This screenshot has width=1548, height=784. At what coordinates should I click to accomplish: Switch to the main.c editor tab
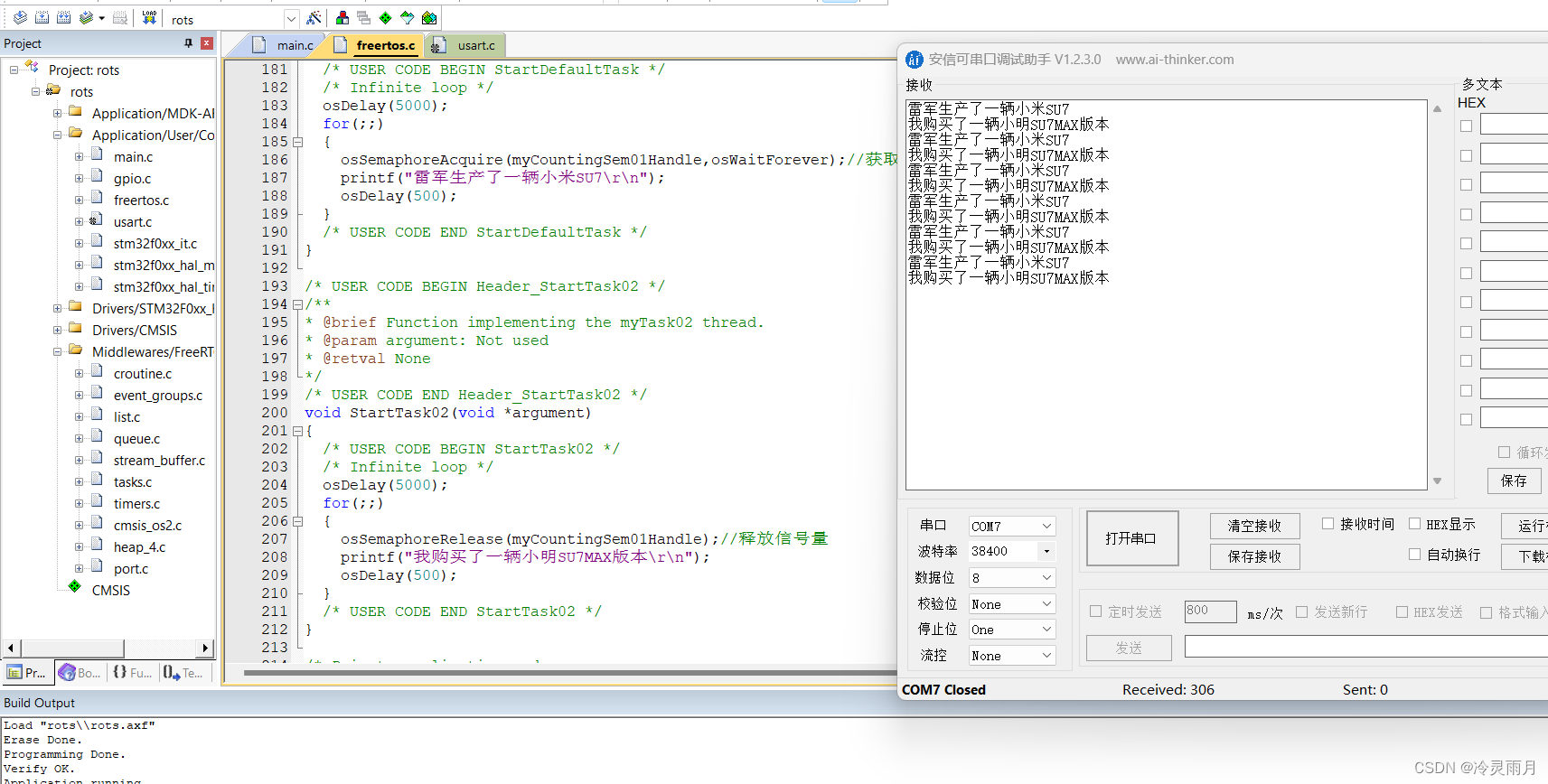284,45
